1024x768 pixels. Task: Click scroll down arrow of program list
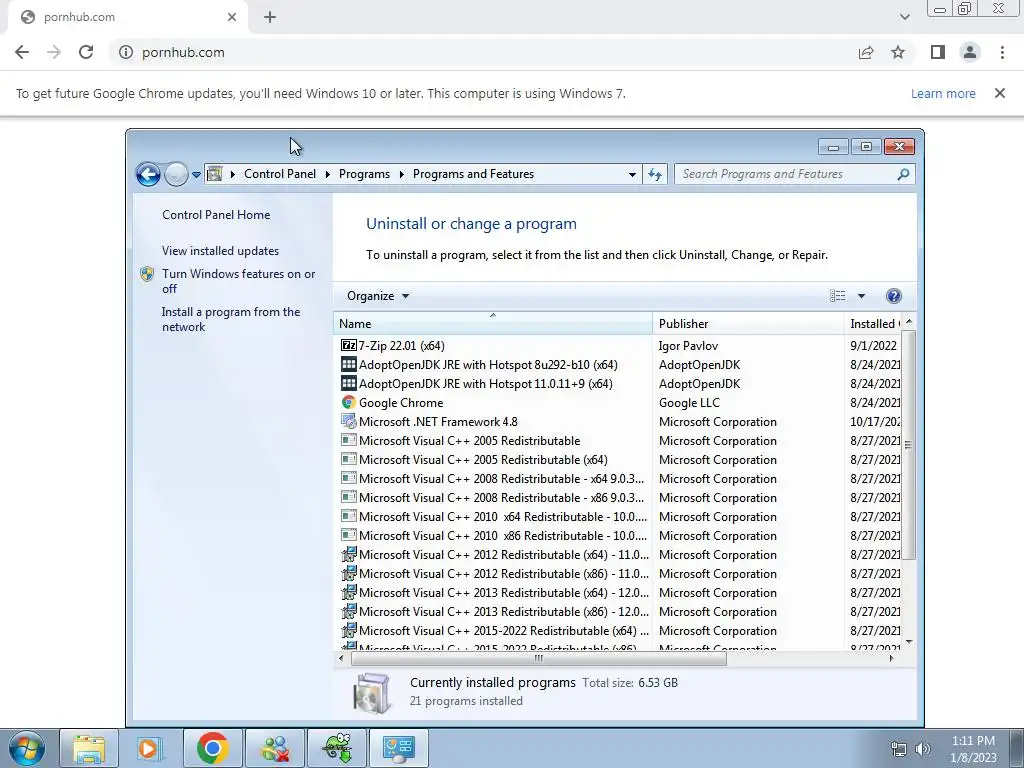pyautogui.click(x=908, y=642)
